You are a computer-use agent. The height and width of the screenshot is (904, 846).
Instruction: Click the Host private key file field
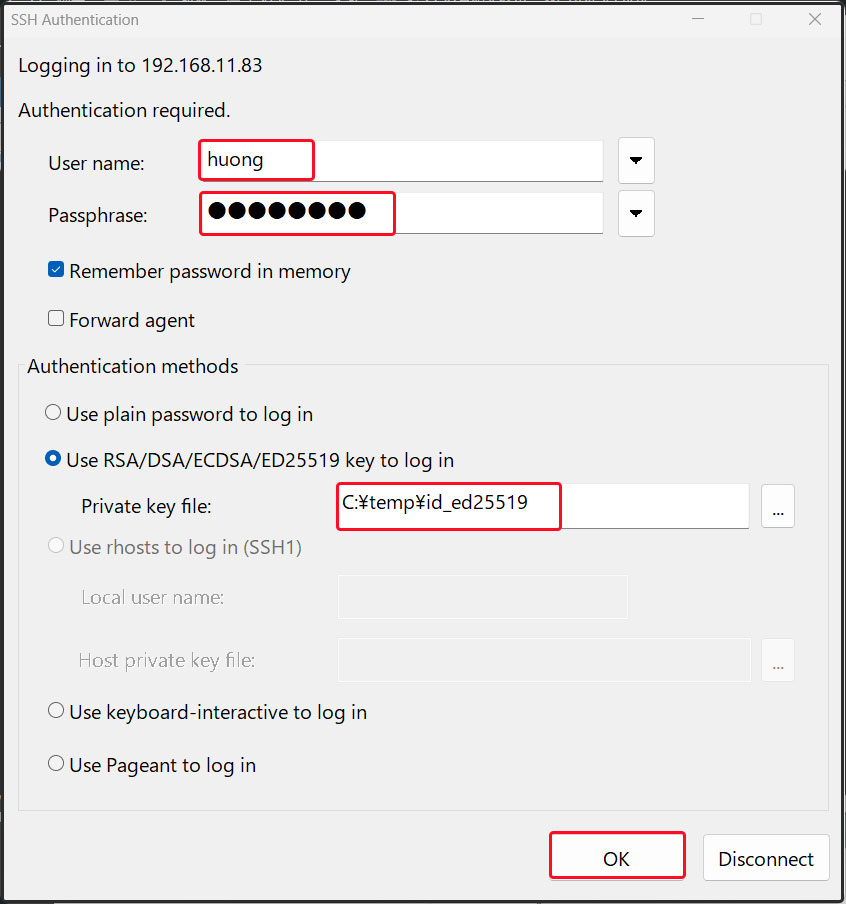pyautogui.click(x=544, y=660)
